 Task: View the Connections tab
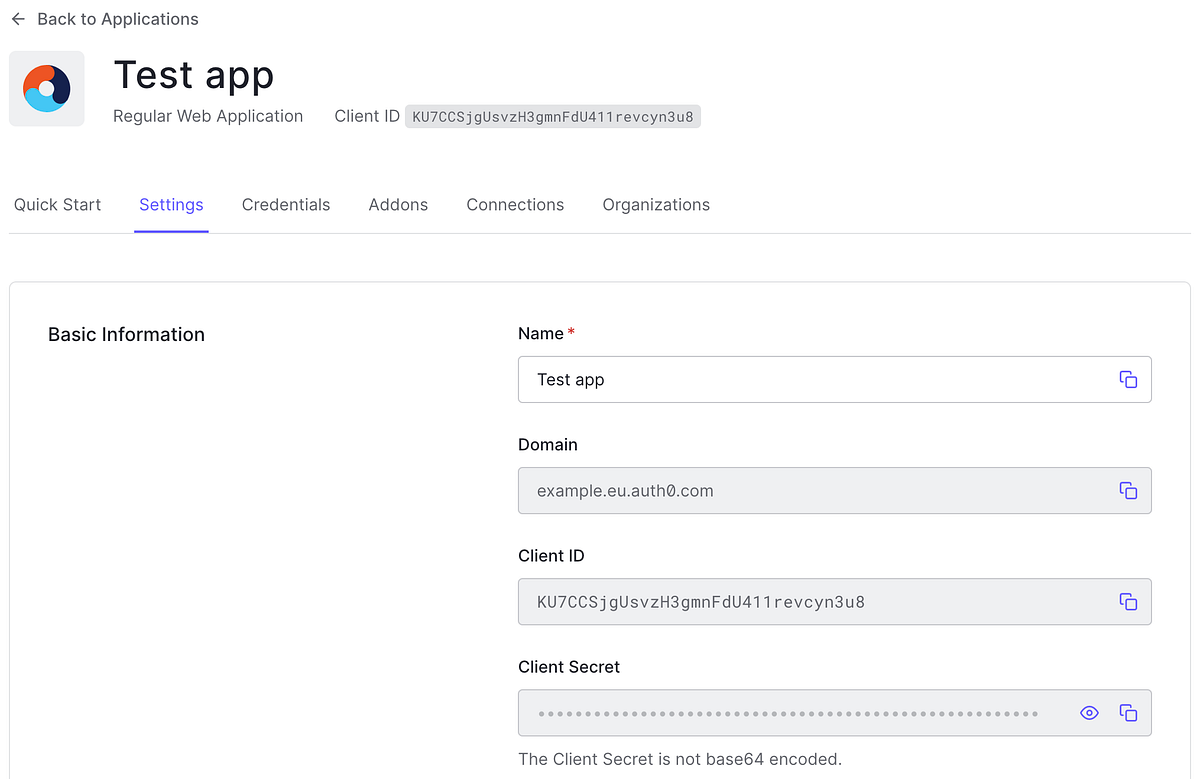pyautogui.click(x=515, y=204)
